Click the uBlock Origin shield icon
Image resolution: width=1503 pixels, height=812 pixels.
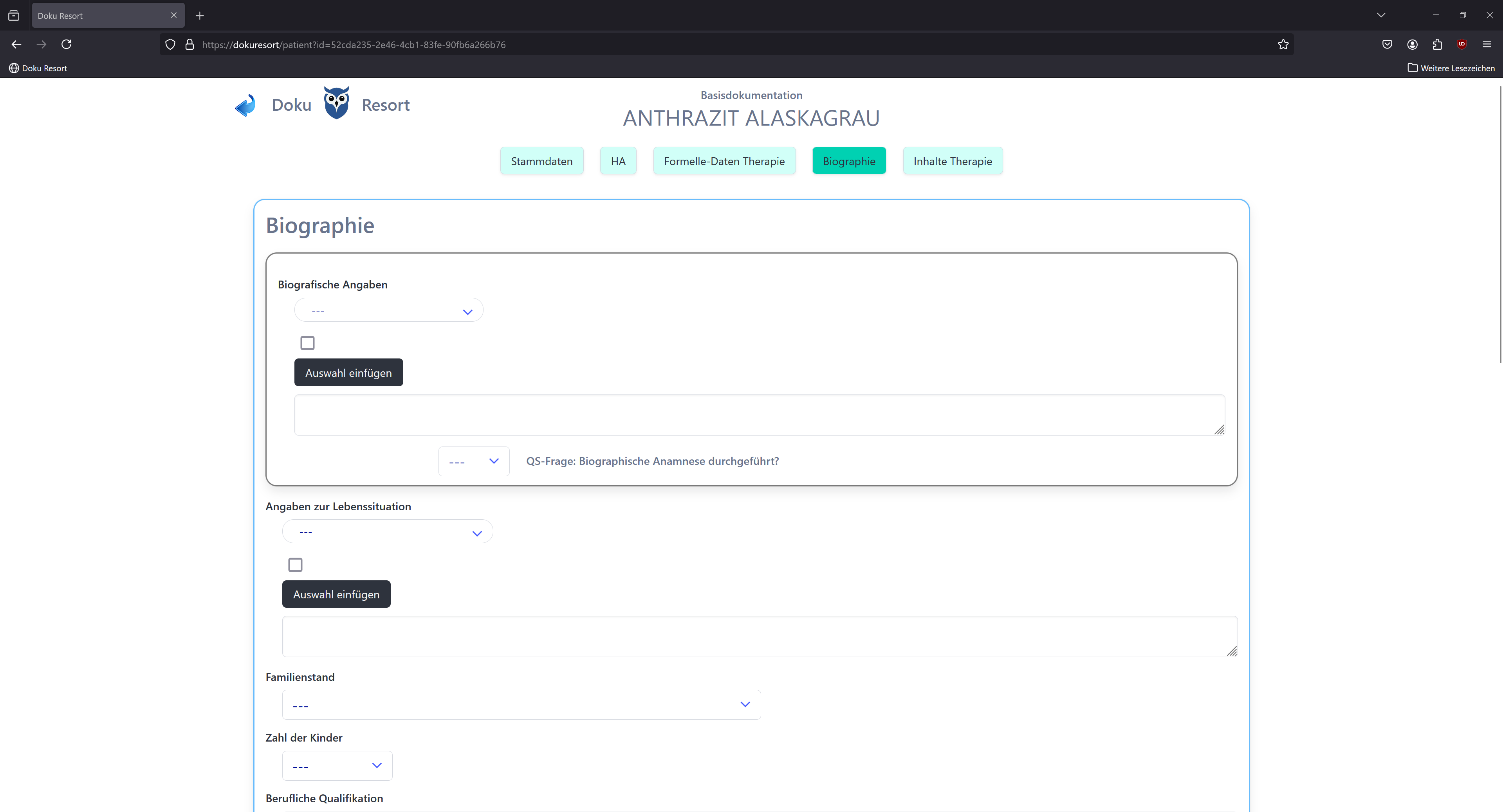[x=1462, y=44]
